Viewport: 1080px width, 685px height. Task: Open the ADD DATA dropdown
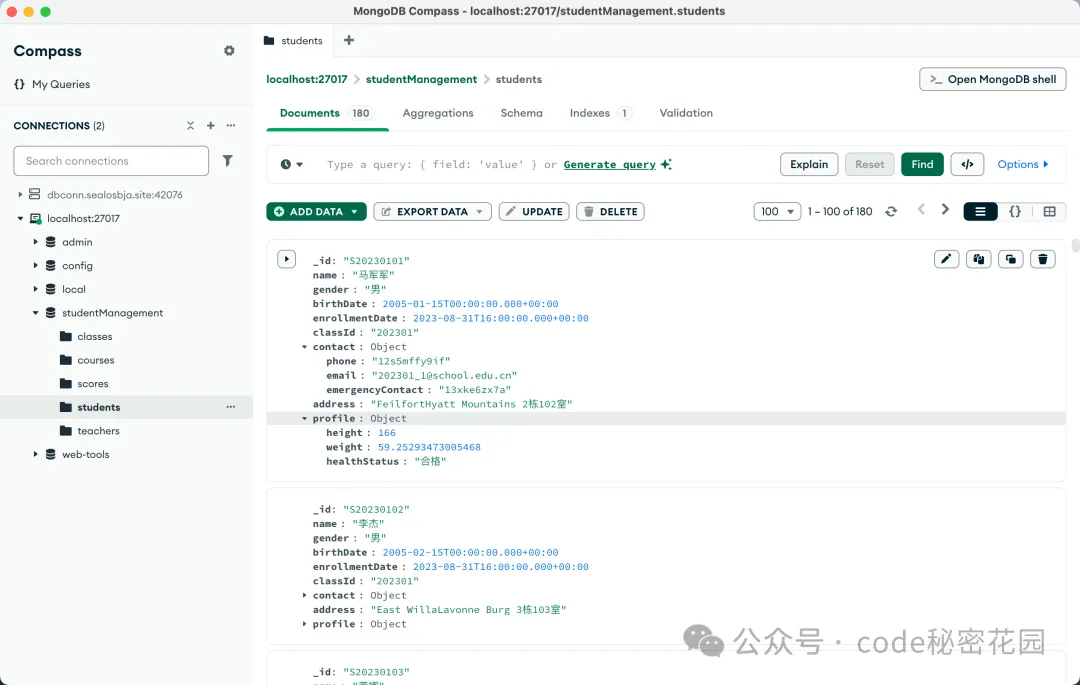click(316, 211)
